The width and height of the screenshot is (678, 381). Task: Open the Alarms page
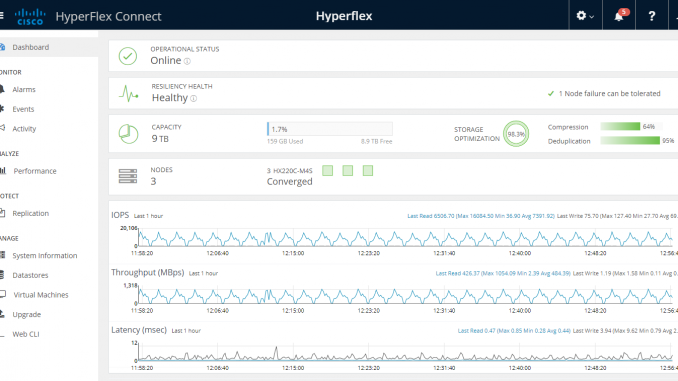point(24,90)
